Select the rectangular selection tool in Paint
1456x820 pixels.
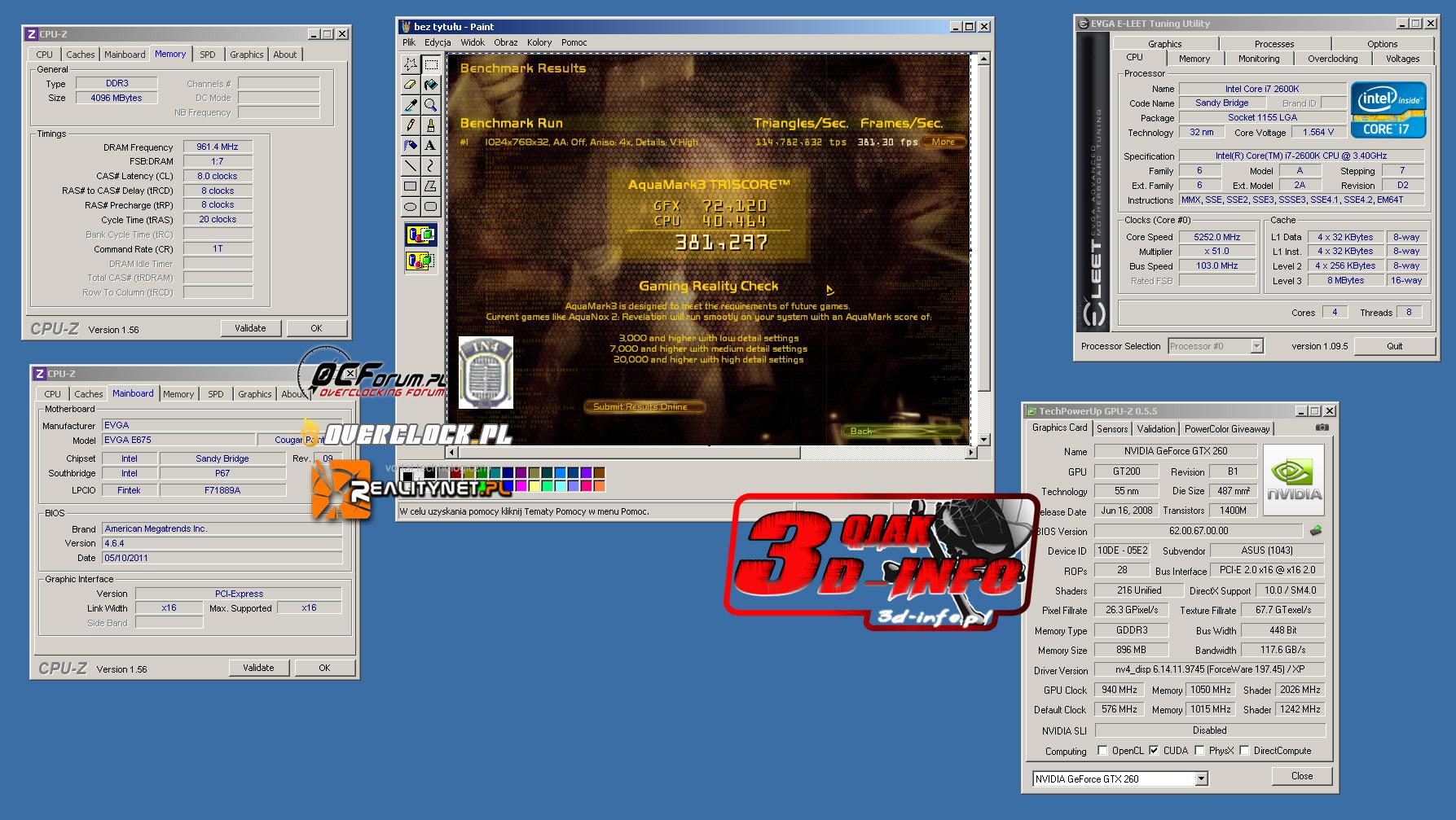pyautogui.click(x=431, y=64)
